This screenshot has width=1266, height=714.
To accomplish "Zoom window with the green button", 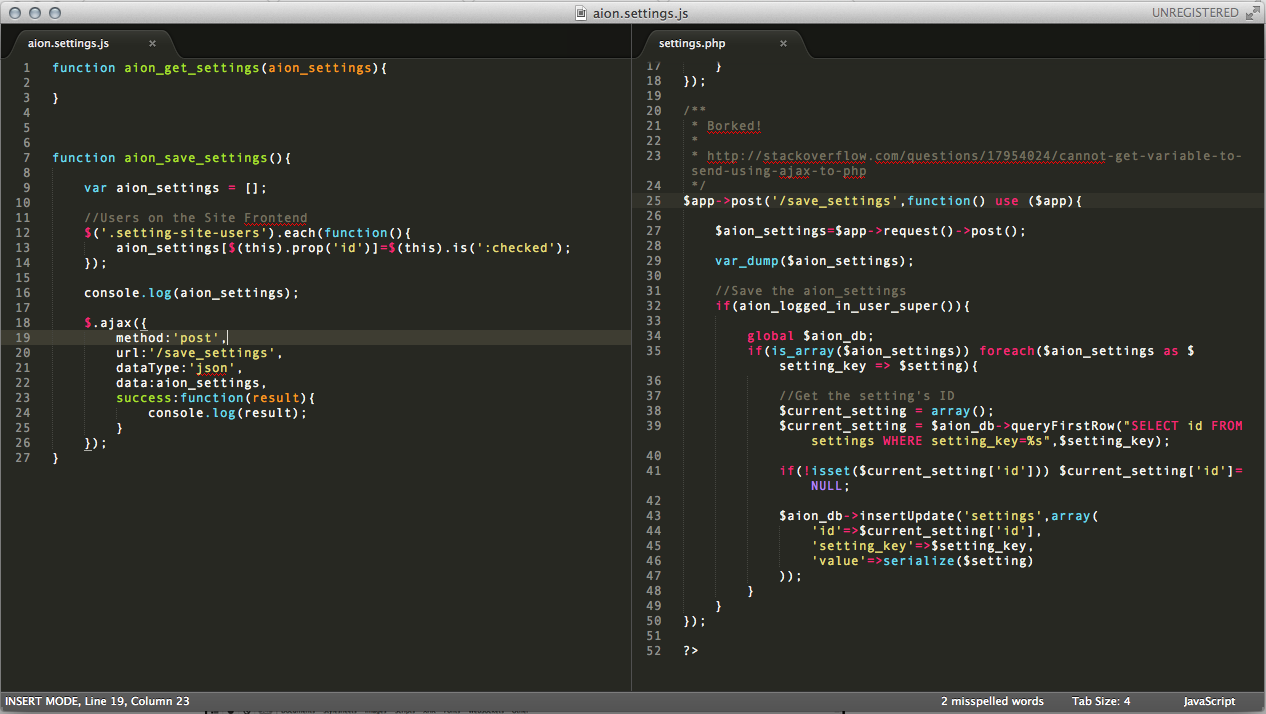I will [x=55, y=13].
